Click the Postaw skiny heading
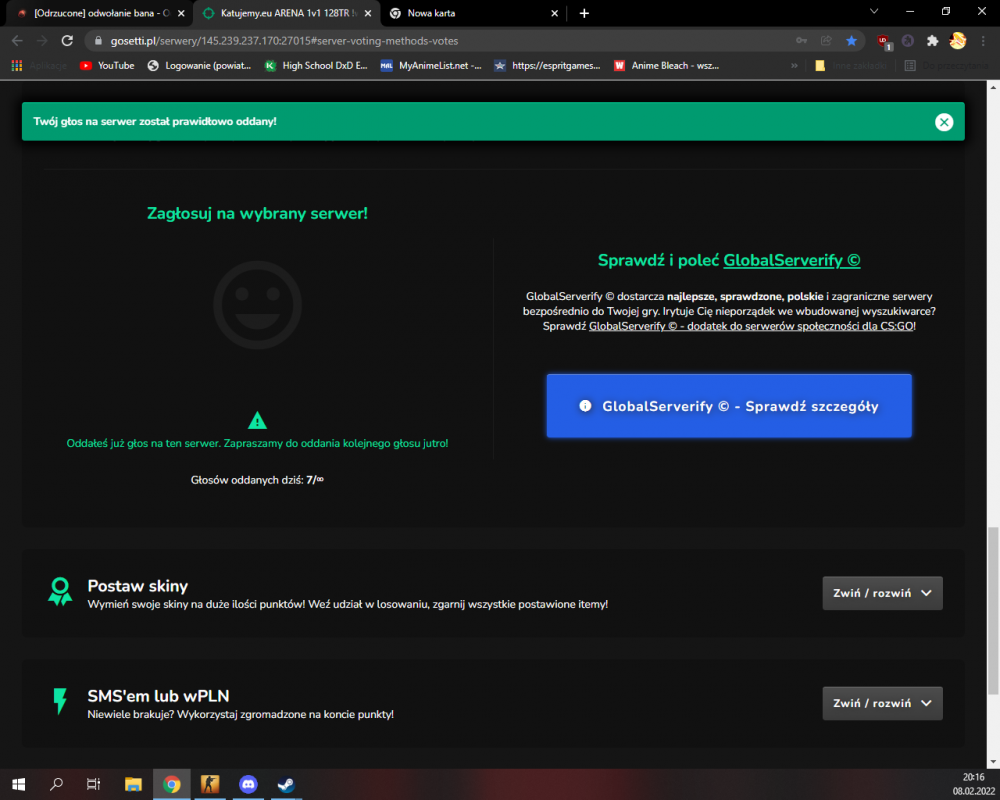The image size is (1000, 800). click(x=138, y=586)
